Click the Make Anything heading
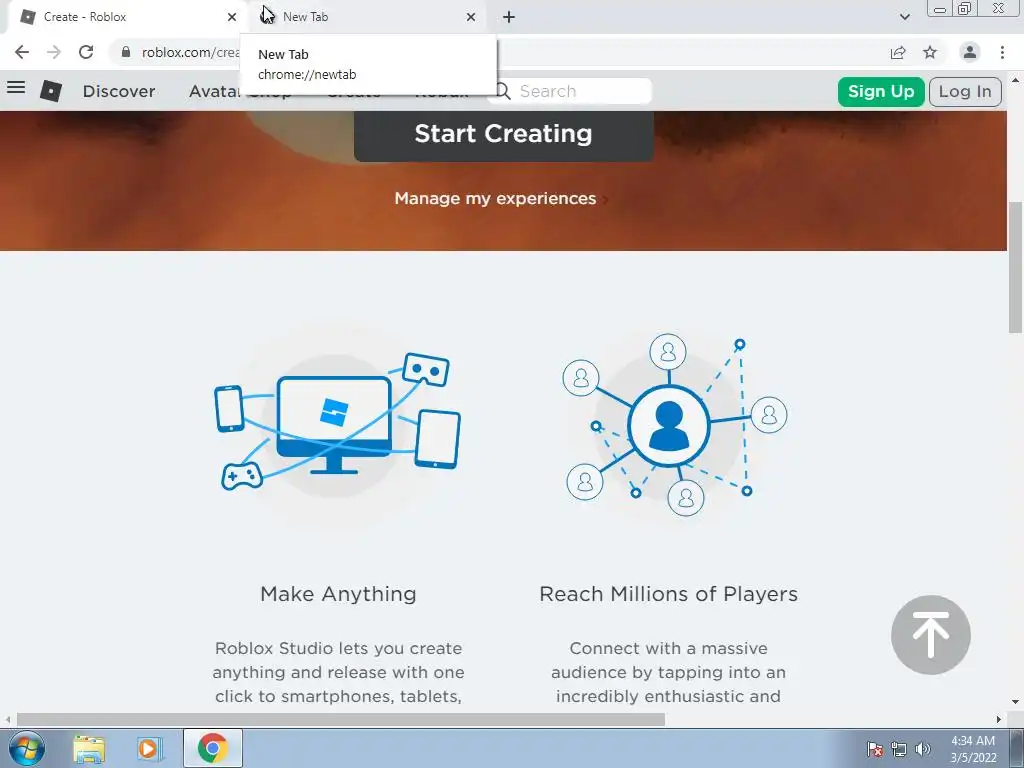This screenshot has width=1024, height=768. 338,594
